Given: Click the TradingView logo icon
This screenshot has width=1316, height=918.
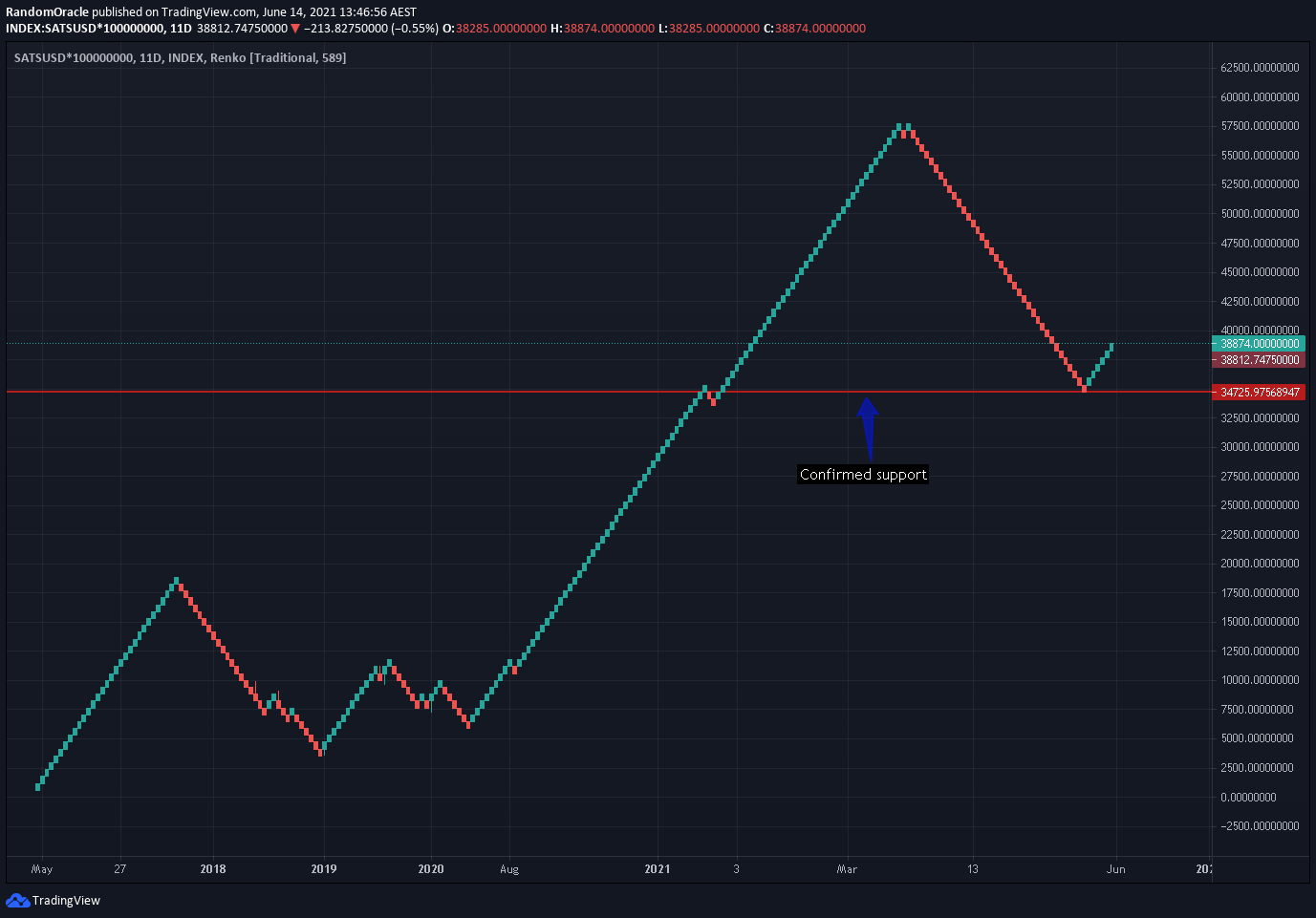Looking at the screenshot, I should coord(17,900).
